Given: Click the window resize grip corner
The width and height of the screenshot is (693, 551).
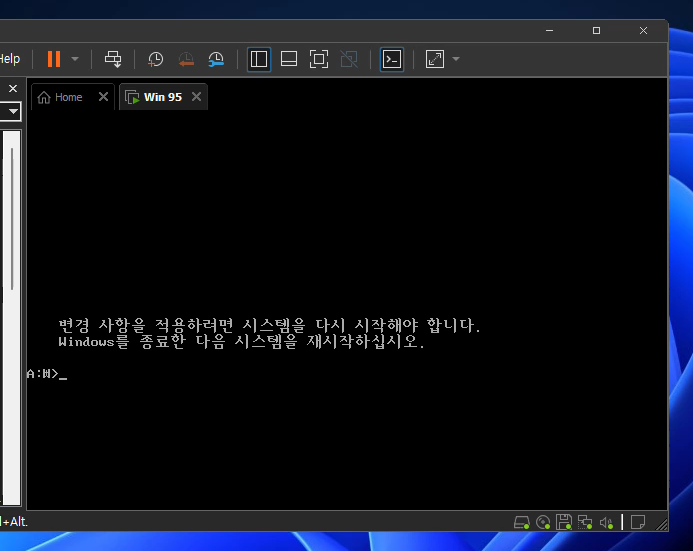Looking at the screenshot, I should tap(662, 524).
